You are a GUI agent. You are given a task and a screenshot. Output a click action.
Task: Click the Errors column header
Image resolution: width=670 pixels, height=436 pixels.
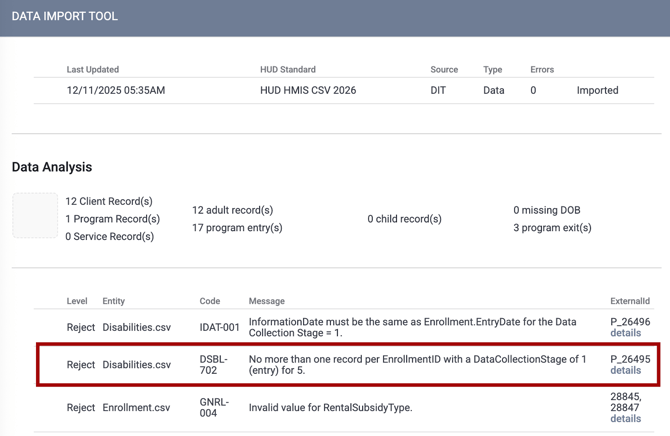click(544, 70)
